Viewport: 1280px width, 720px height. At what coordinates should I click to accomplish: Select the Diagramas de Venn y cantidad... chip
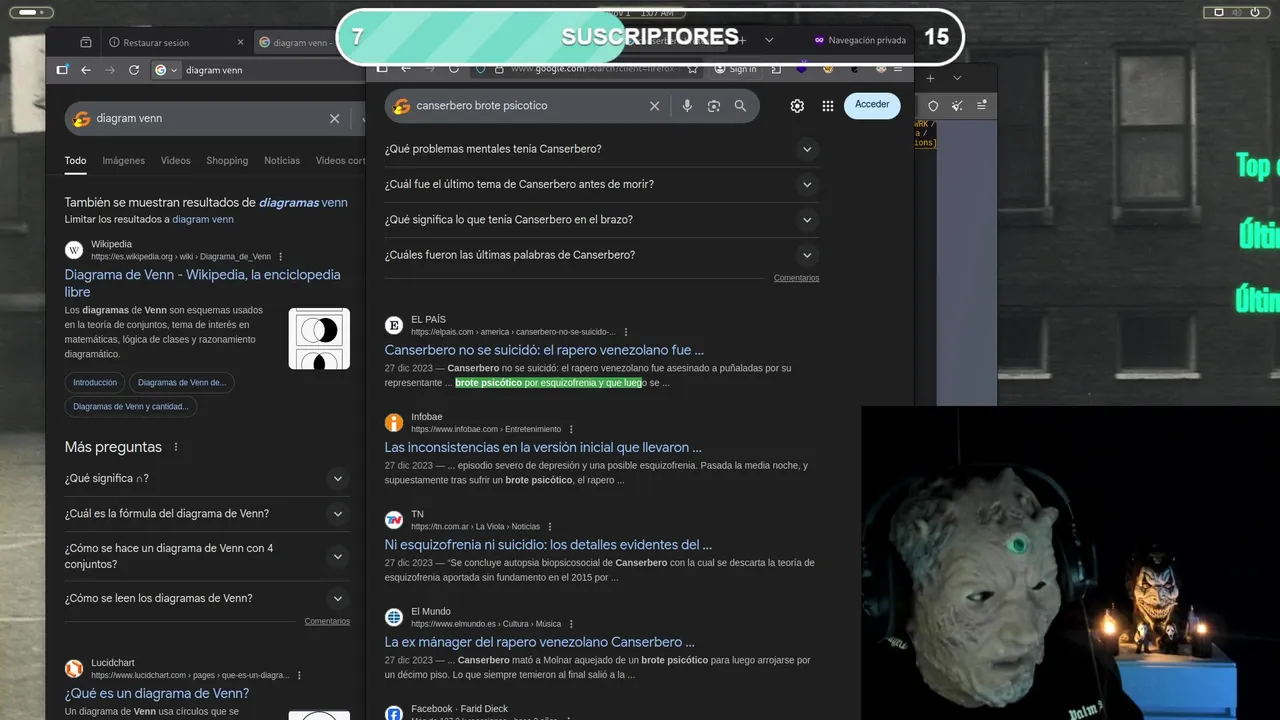[x=131, y=406]
